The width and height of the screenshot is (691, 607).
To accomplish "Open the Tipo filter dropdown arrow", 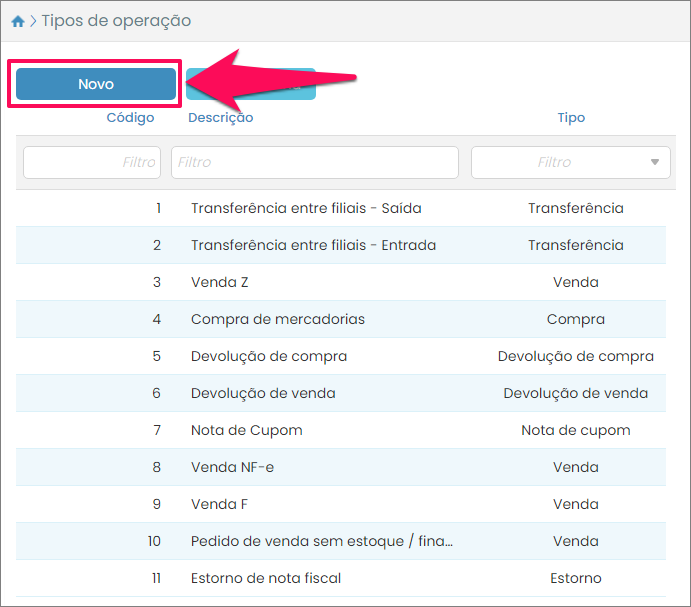I will coord(655,162).
